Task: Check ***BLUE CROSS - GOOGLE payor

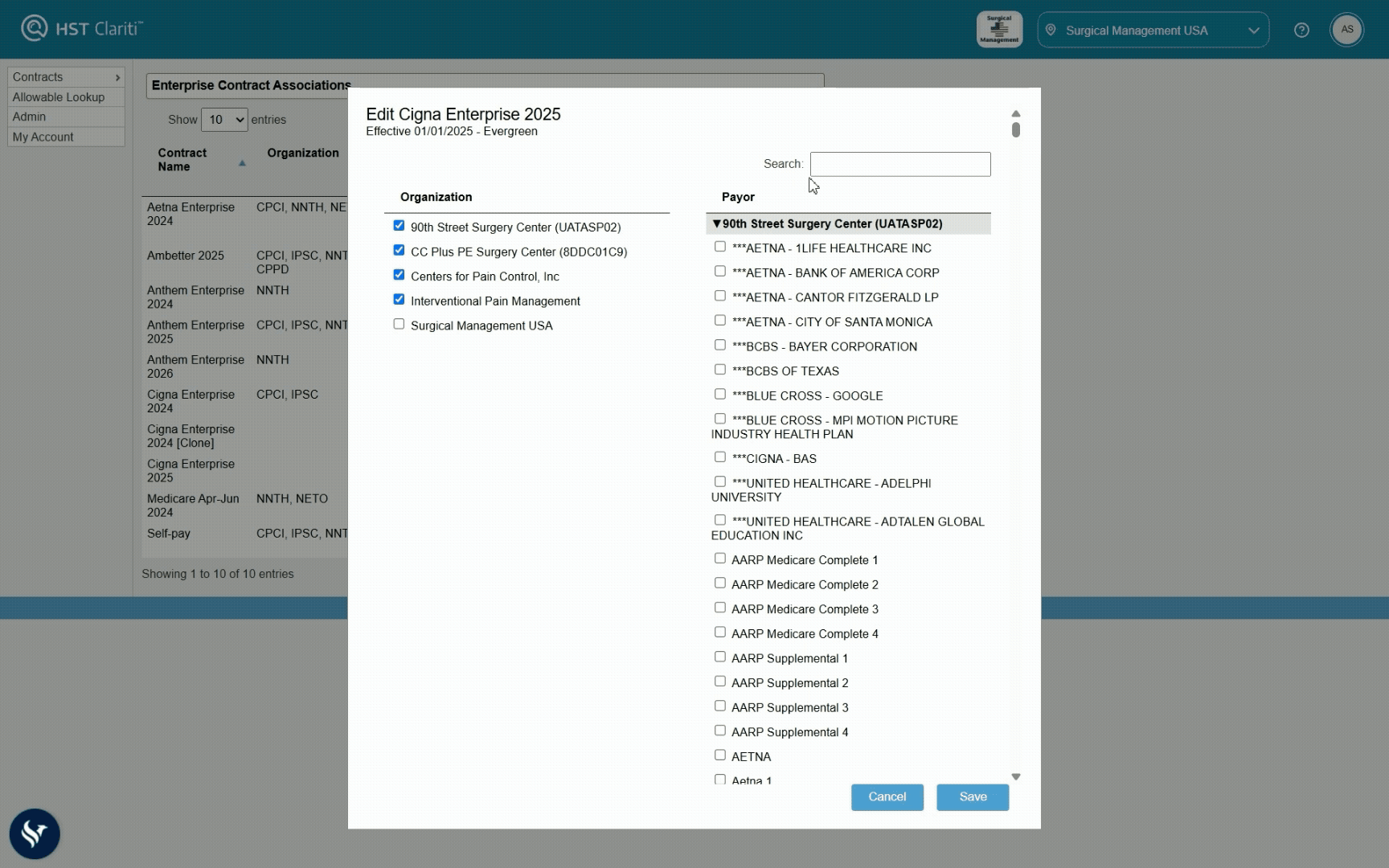Action: 720,395
